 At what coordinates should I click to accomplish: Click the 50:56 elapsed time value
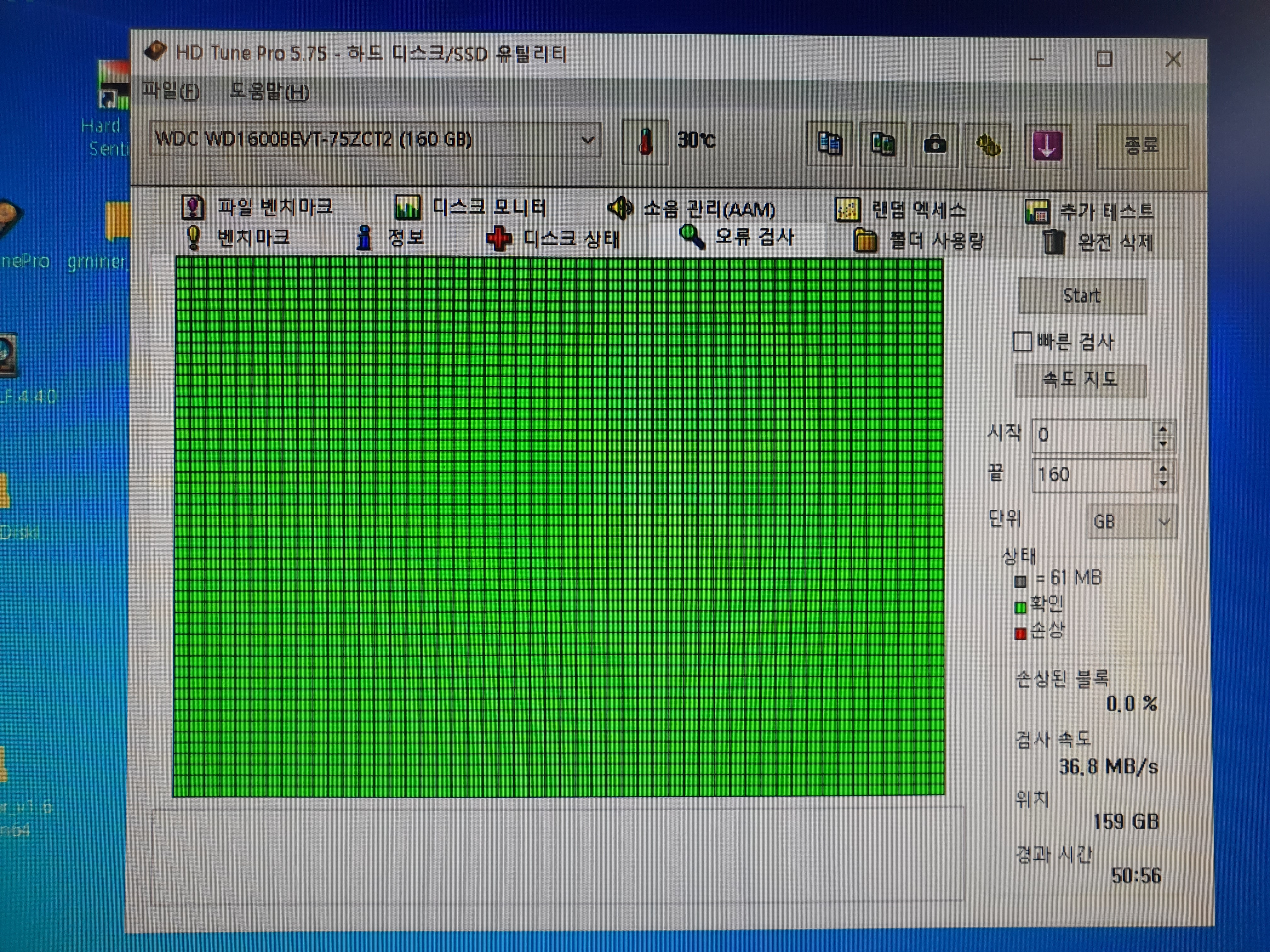click(x=1136, y=876)
